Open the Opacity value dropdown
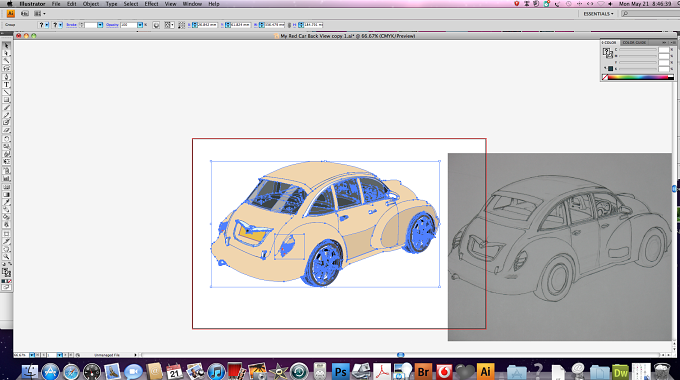This screenshot has width=680, height=380. [140, 25]
